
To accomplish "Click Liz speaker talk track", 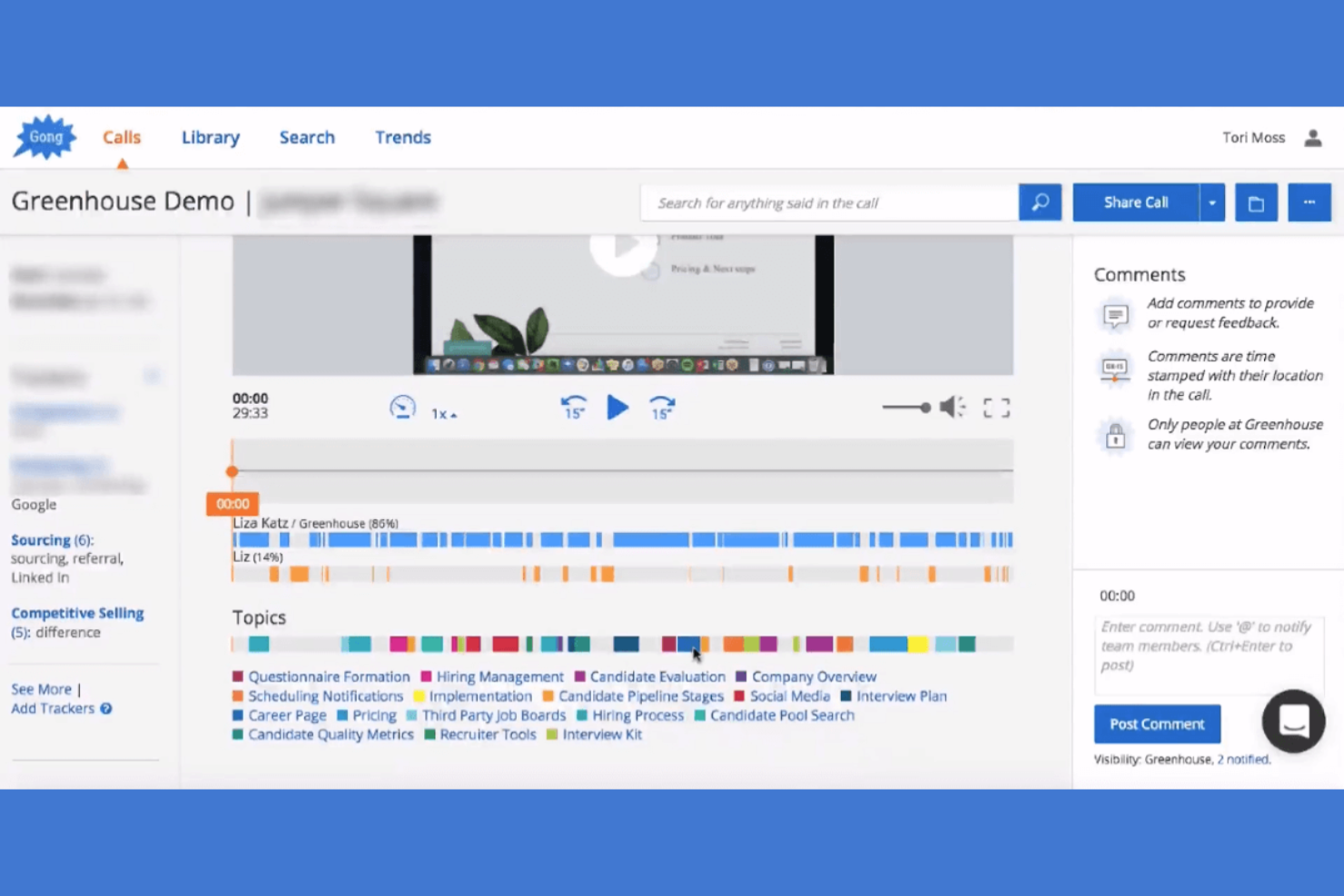I will point(623,574).
